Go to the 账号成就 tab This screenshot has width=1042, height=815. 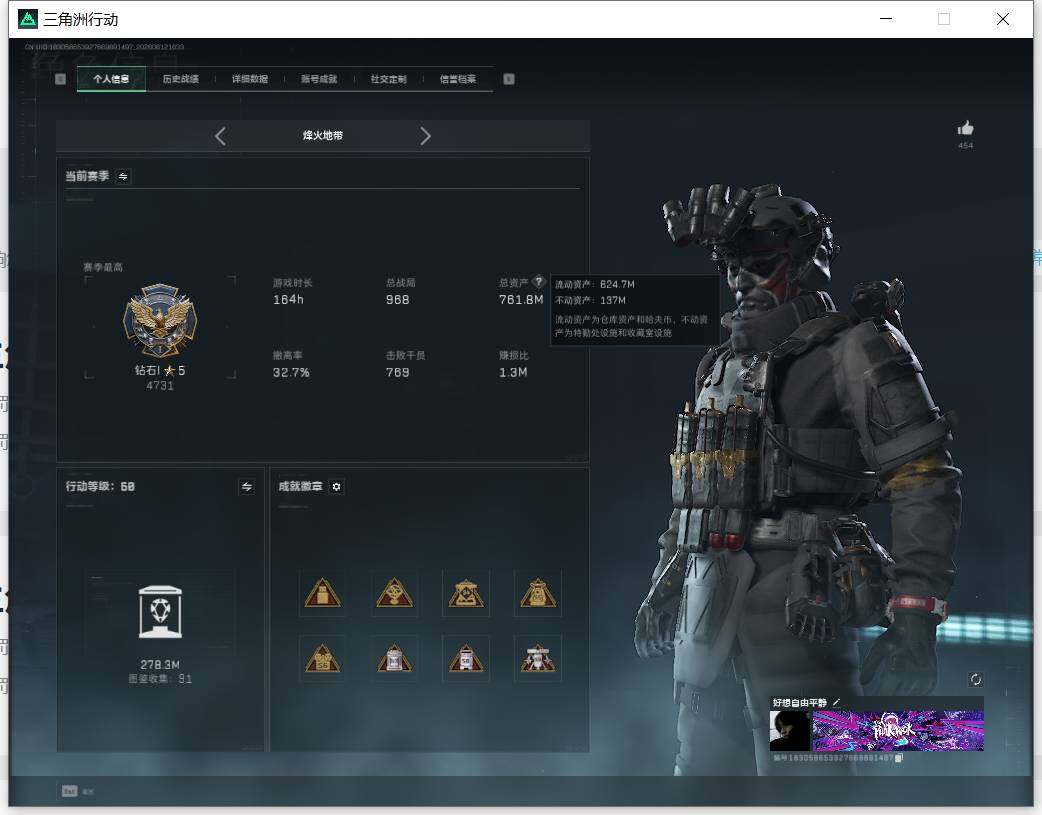pyautogui.click(x=319, y=79)
